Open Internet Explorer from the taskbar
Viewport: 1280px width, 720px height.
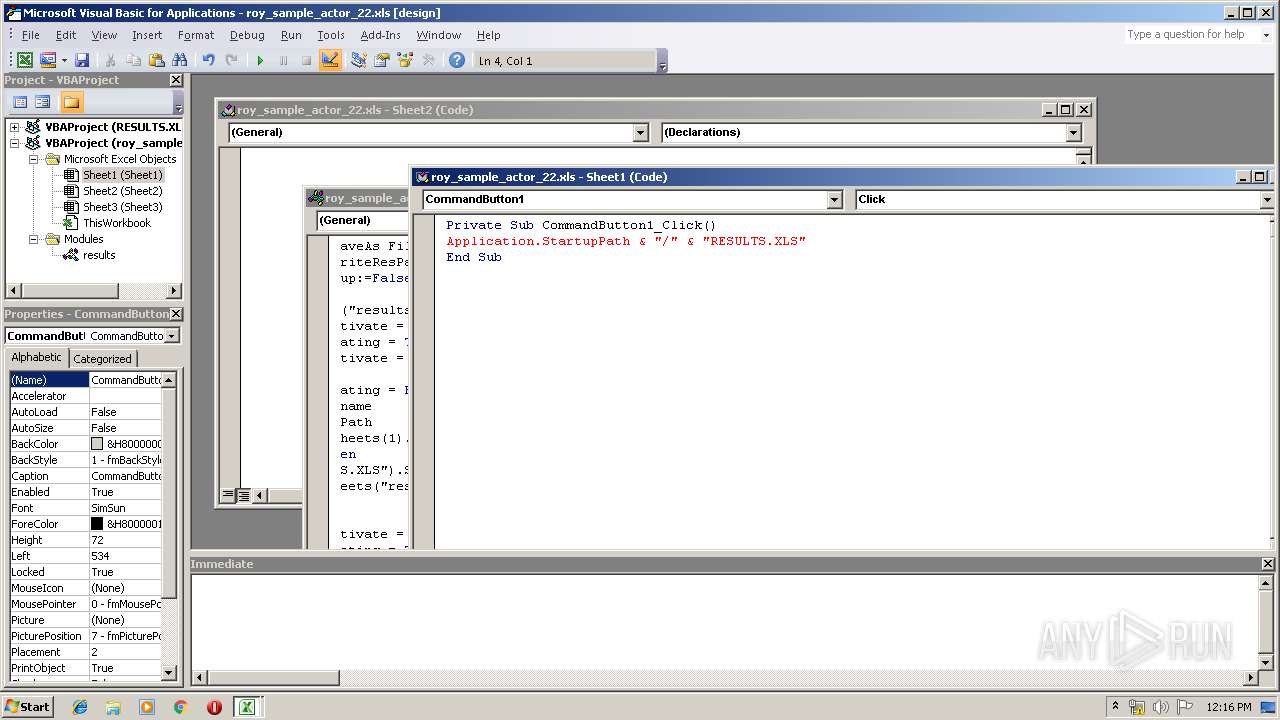[80, 707]
